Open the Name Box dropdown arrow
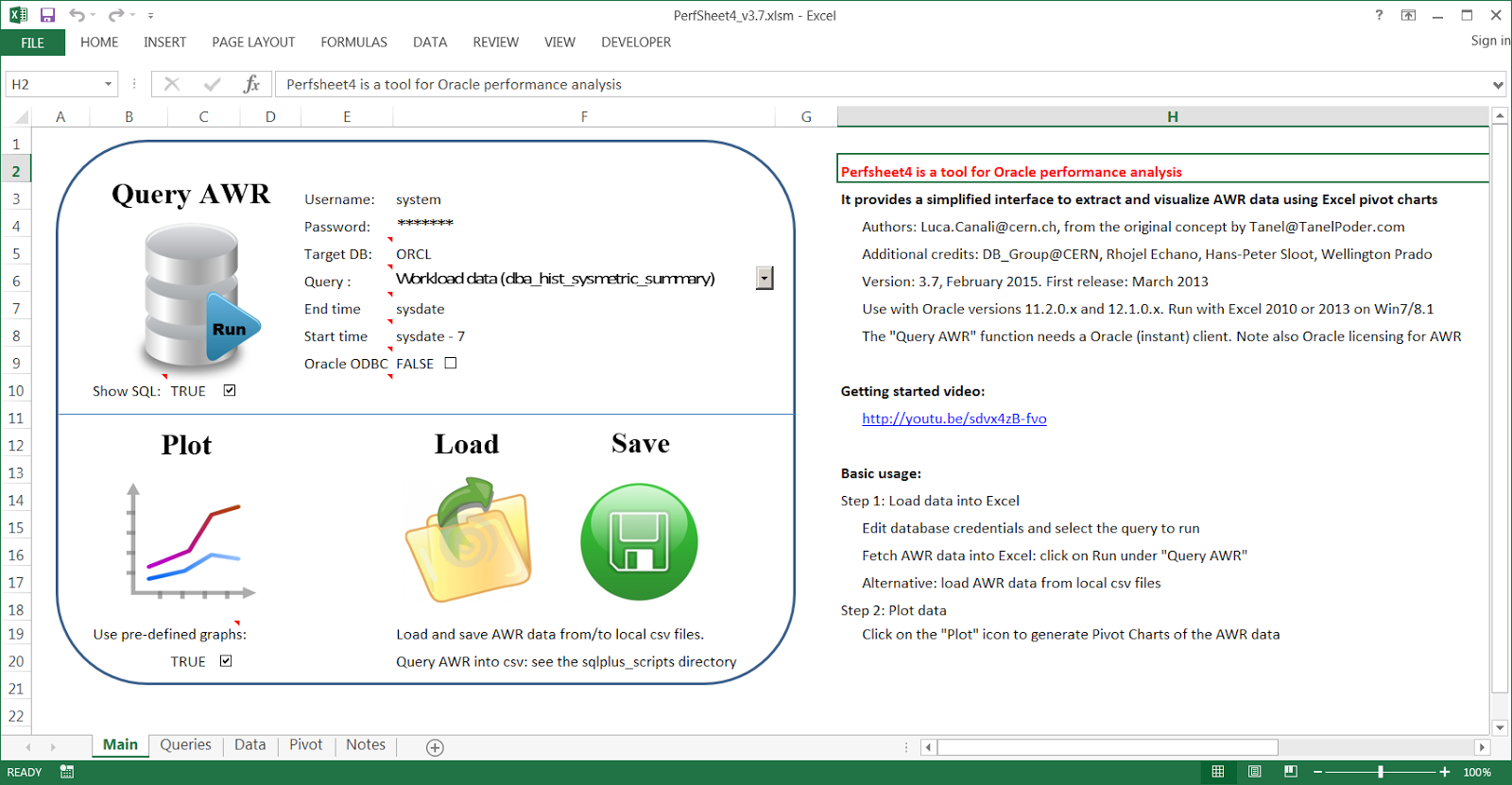 point(108,84)
